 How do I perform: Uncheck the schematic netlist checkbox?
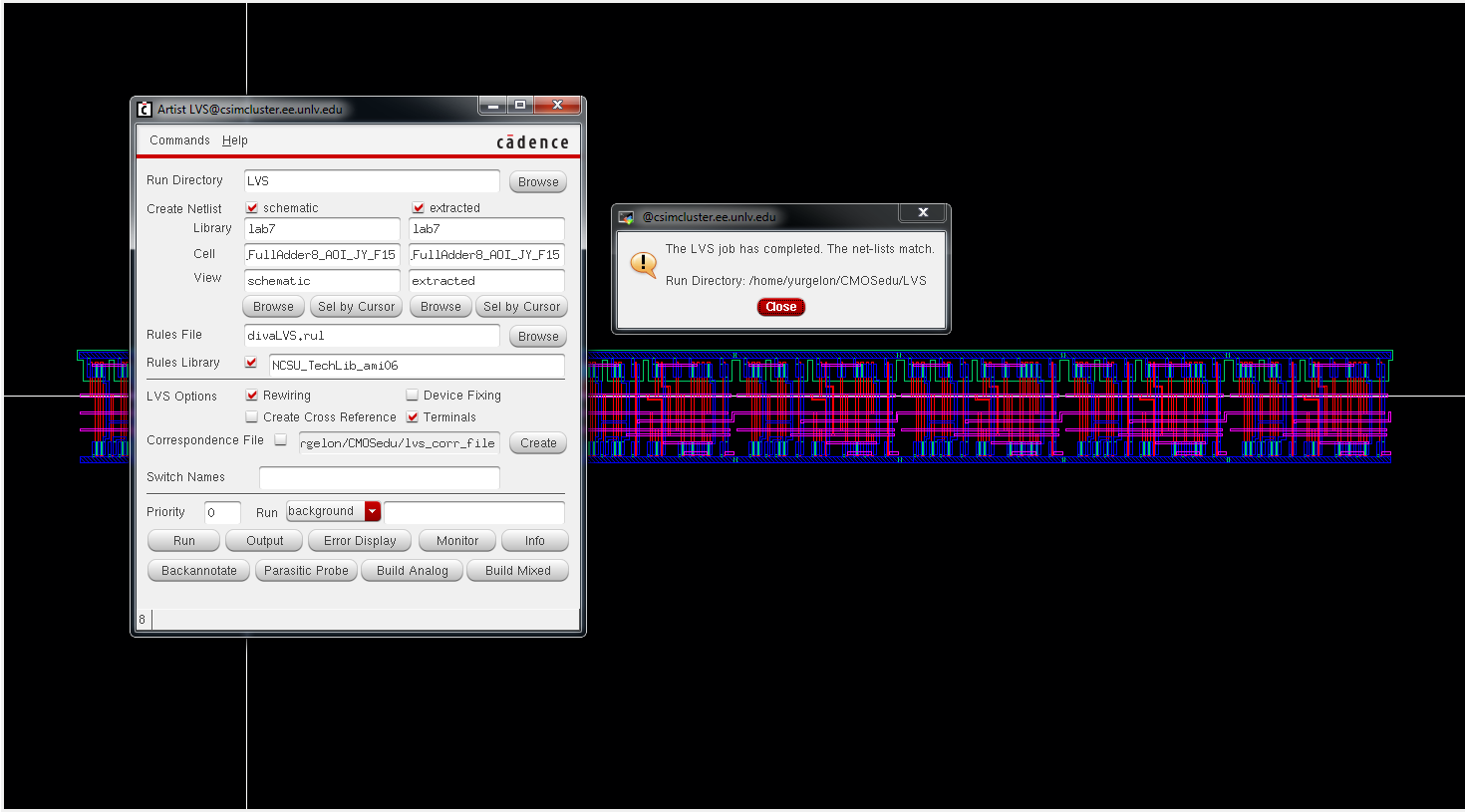[x=252, y=208]
